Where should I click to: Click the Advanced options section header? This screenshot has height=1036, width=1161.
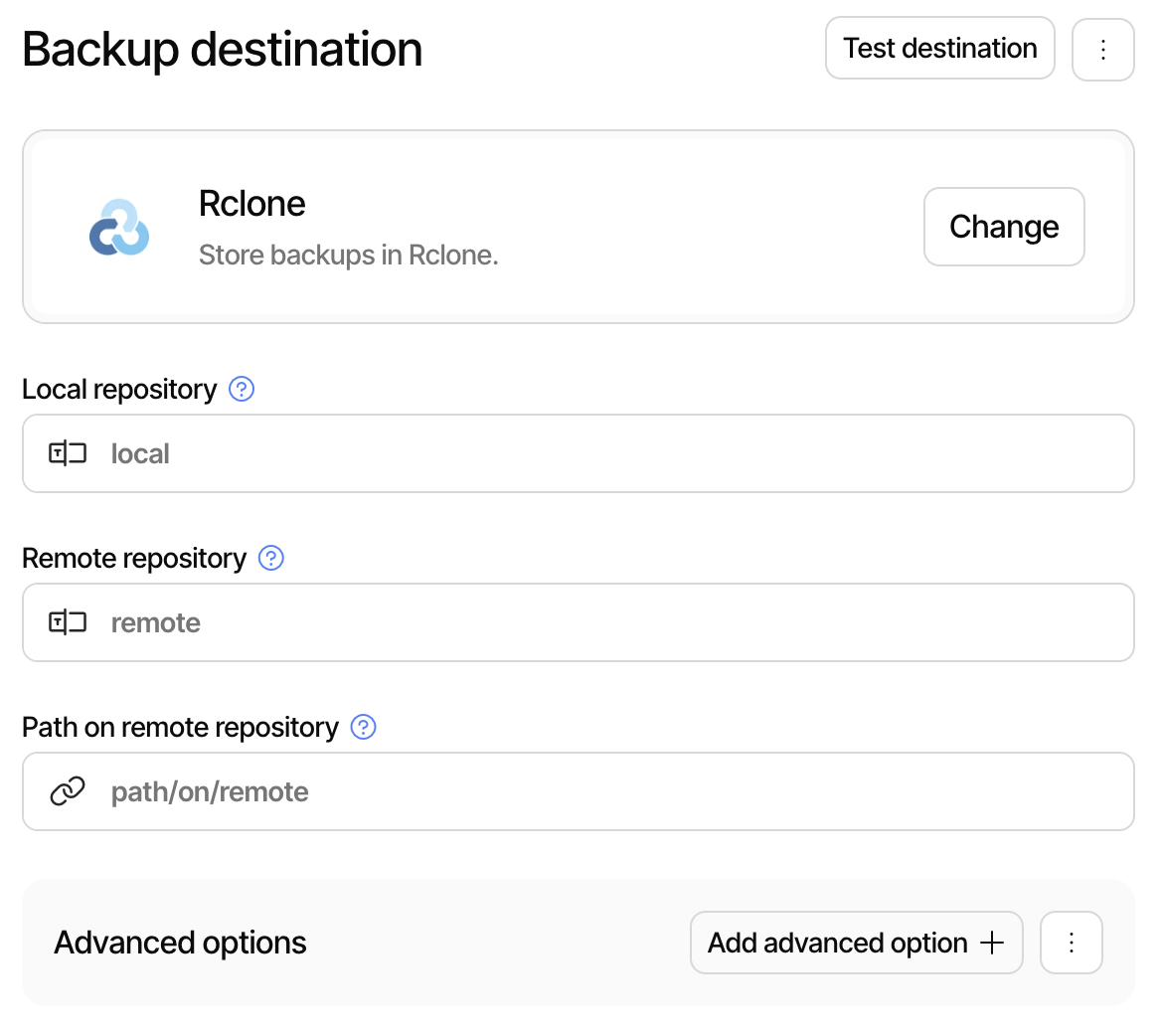tap(180, 943)
